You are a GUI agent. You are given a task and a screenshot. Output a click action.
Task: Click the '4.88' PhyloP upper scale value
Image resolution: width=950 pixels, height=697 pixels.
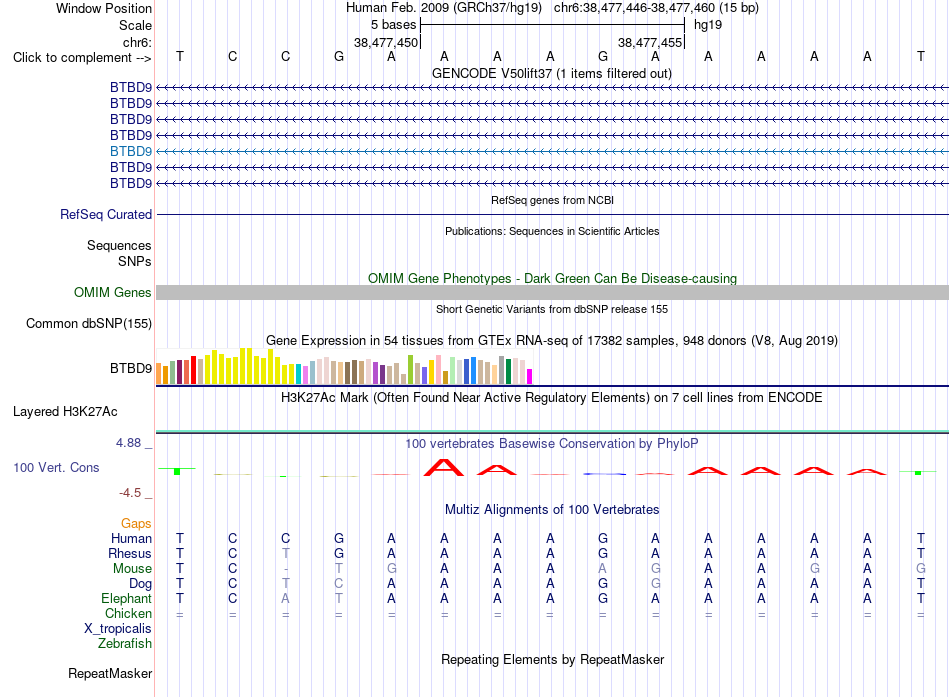point(128,443)
